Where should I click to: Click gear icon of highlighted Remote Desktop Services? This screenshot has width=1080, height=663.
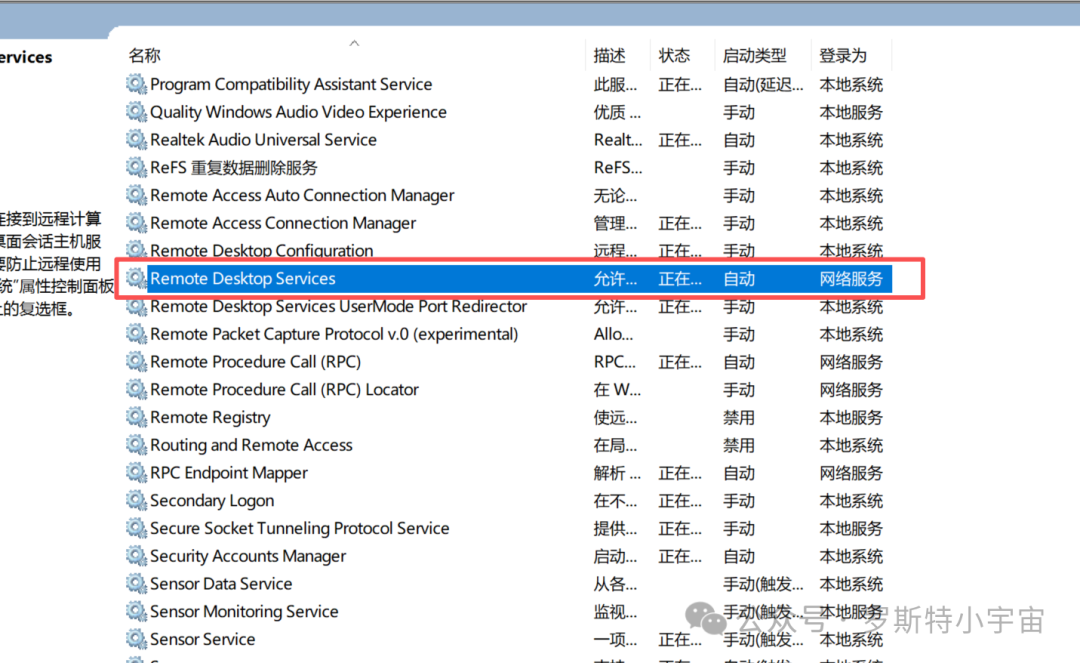point(136,278)
